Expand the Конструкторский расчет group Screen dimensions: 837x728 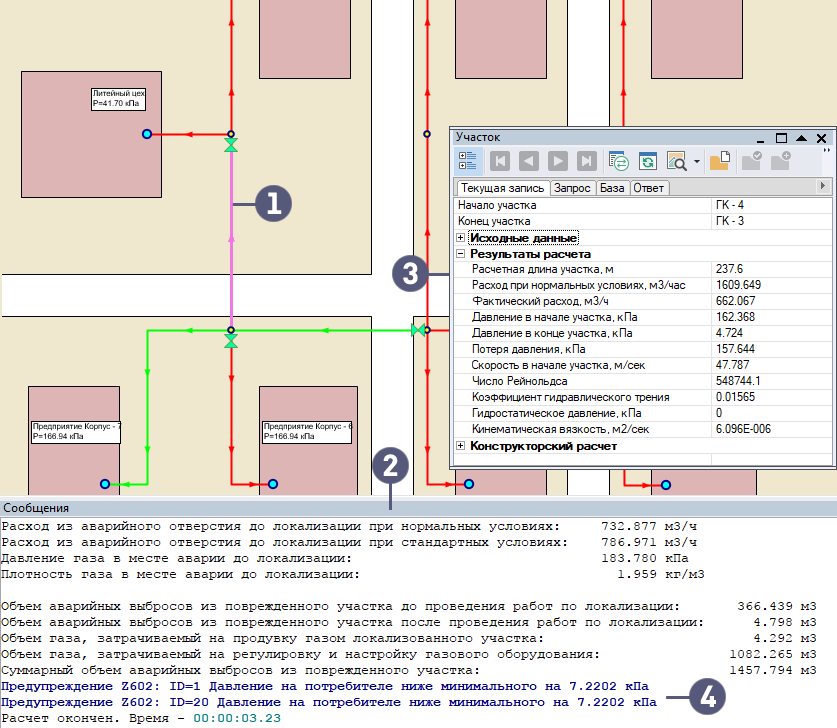click(x=461, y=445)
